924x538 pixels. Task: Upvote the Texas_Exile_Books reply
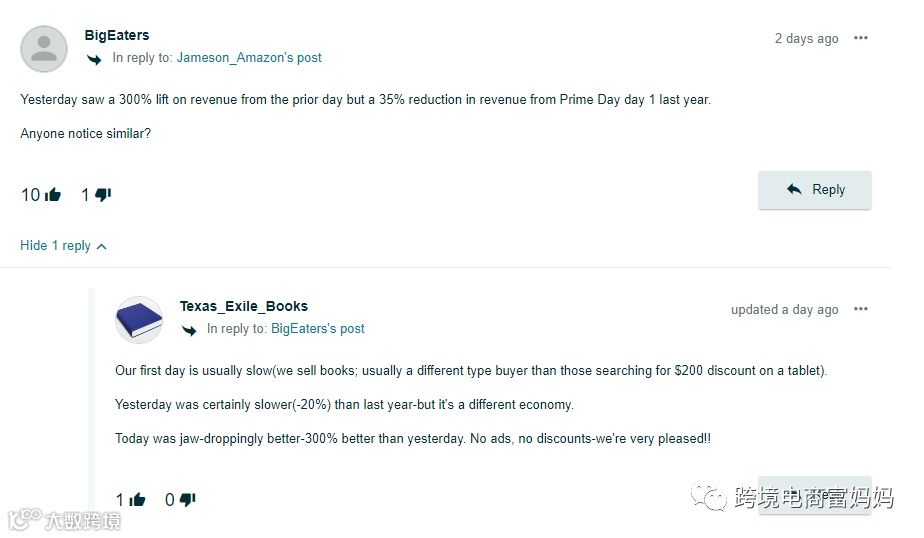point(137,499)
